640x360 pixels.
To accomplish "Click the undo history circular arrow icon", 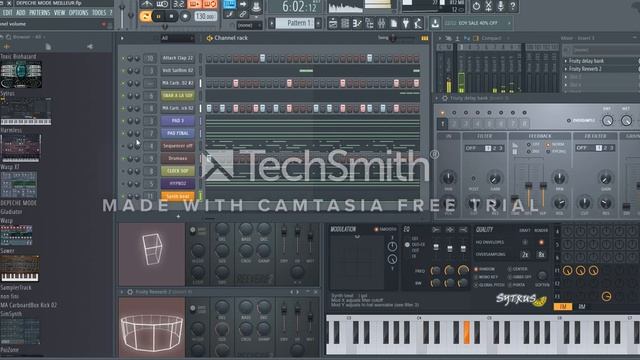I will tap(476, 6).
